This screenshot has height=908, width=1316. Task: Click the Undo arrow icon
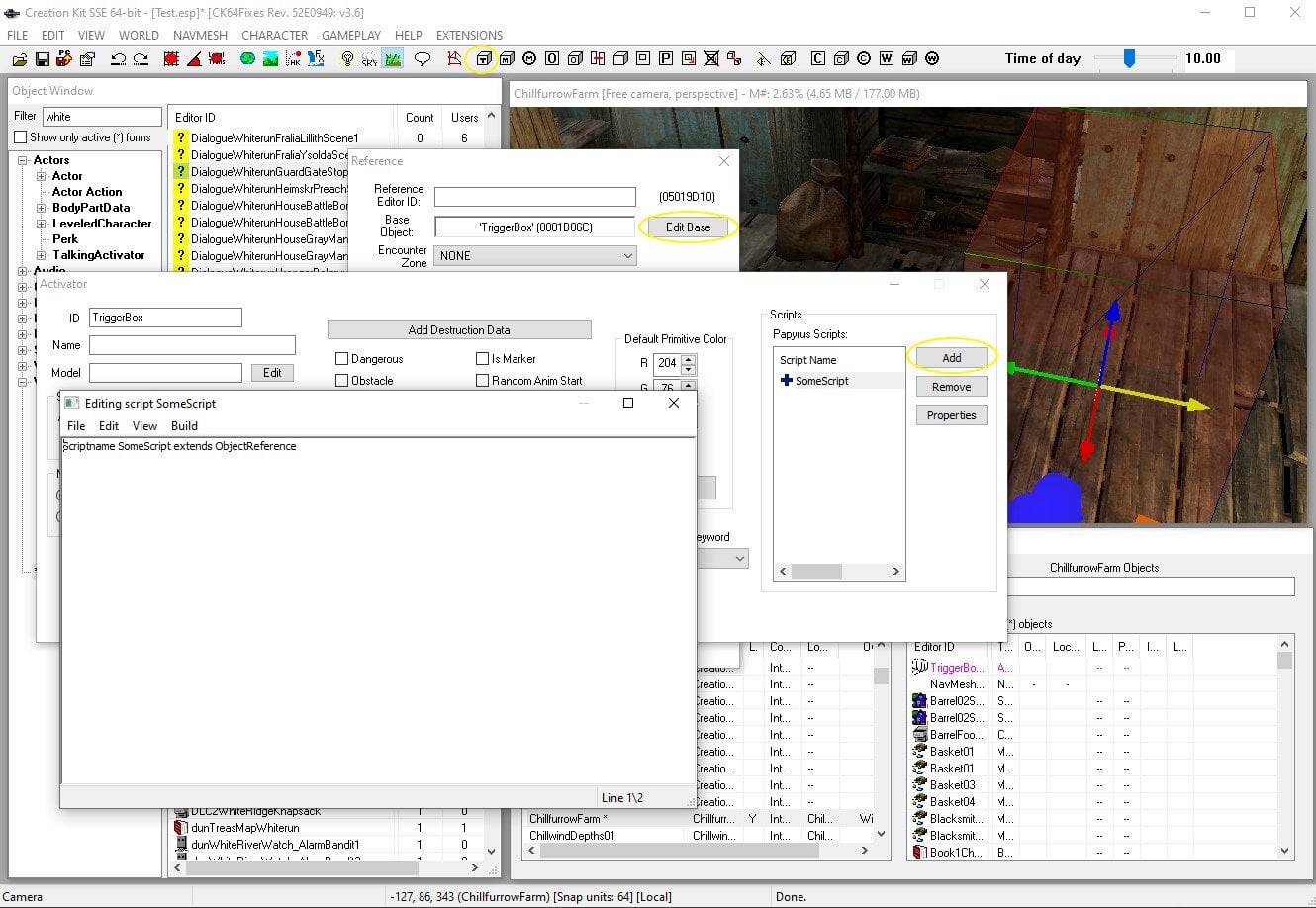click(x=118, y=59)
